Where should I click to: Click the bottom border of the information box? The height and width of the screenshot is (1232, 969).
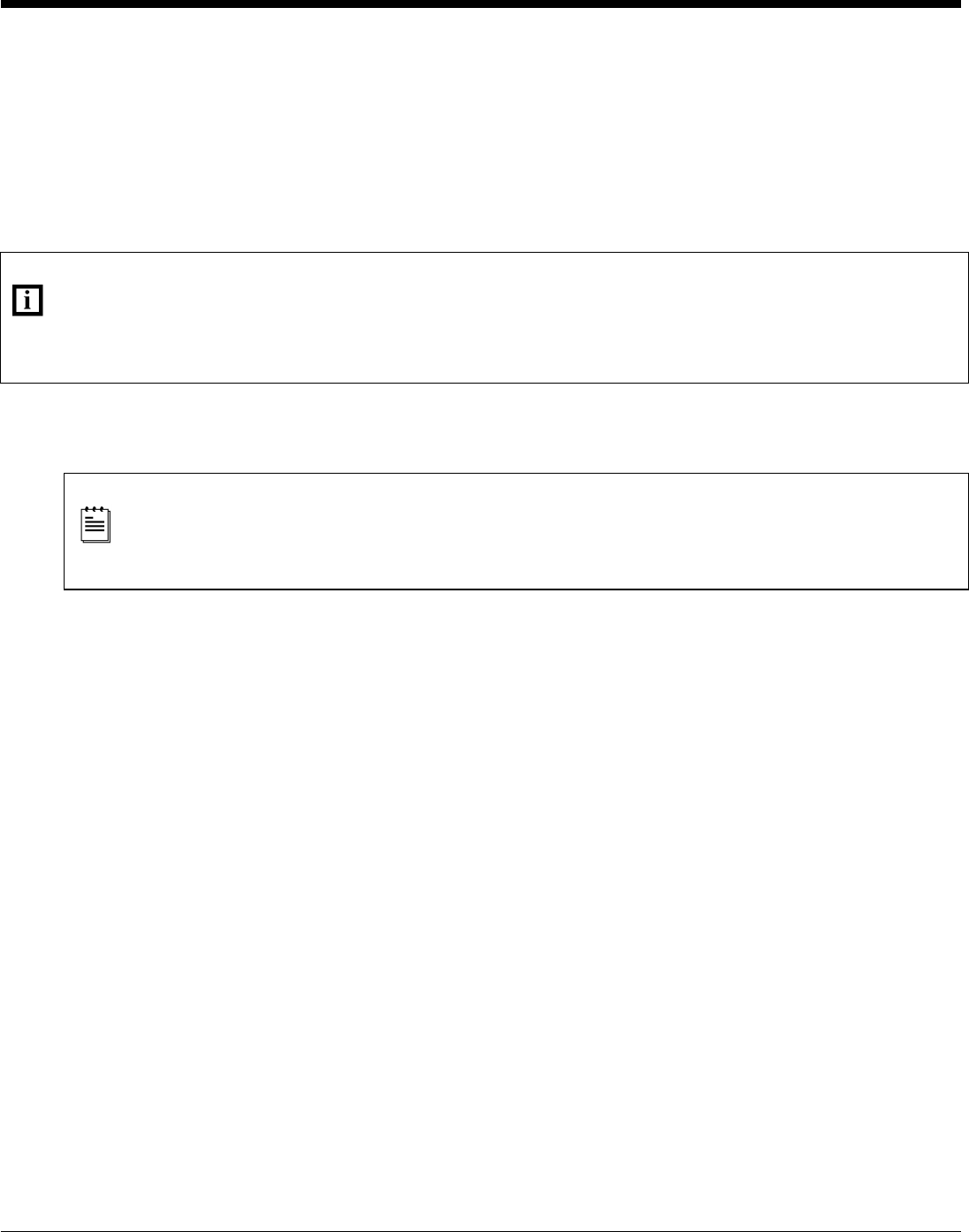(x=484, y=383)
